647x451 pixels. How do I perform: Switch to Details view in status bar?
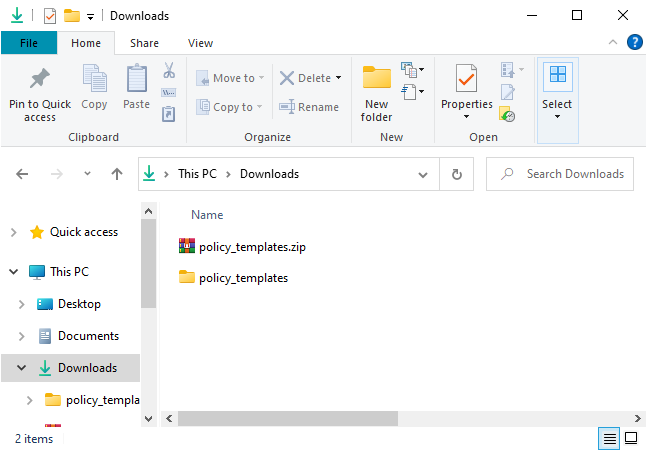pyautogui.click(x=609, y=438)
